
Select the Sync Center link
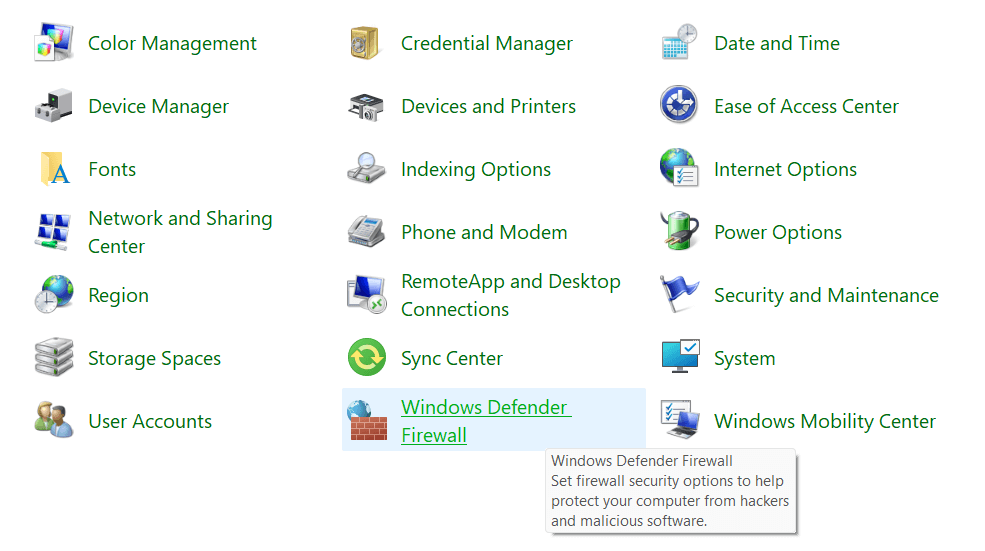pos(452,358)
